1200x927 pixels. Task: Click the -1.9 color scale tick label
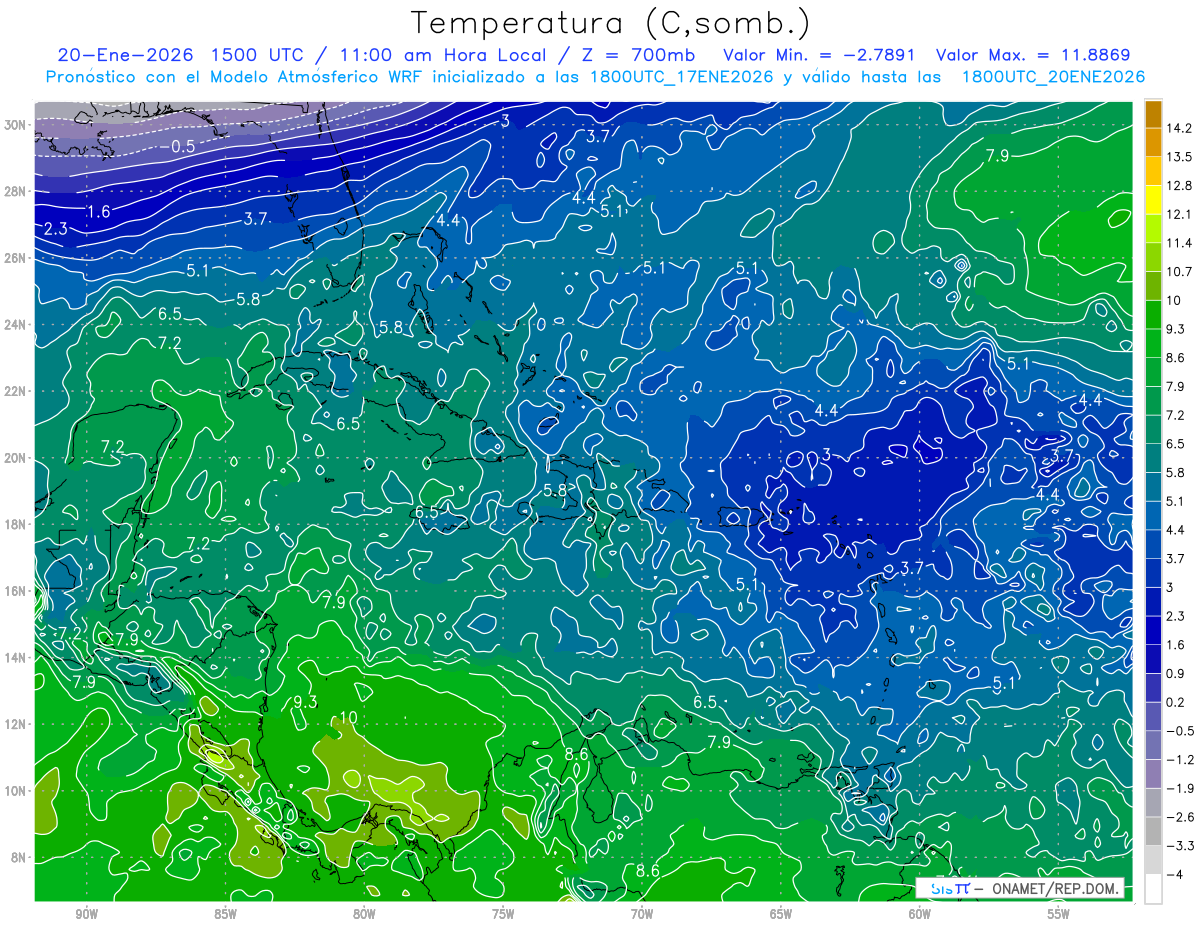[x=1179, y=788]
